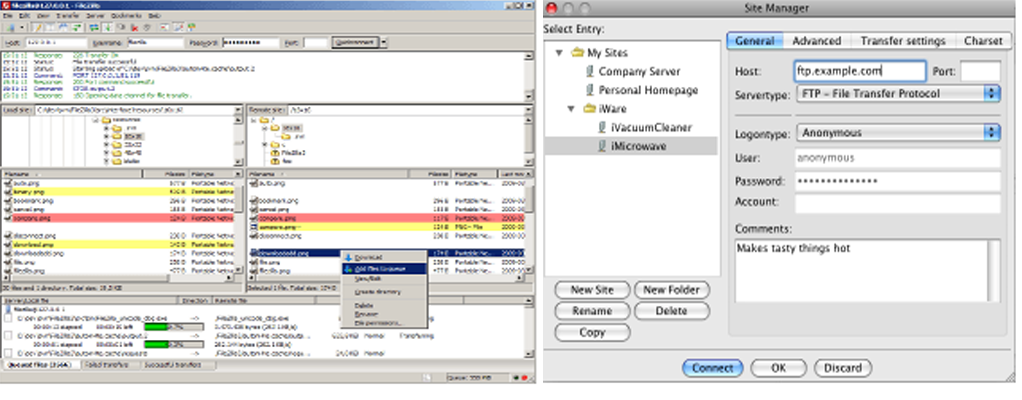Collapse the iWare folder tree node
Screen dimensions: 1022x400
pyautogui.click(x=570, y=109)
